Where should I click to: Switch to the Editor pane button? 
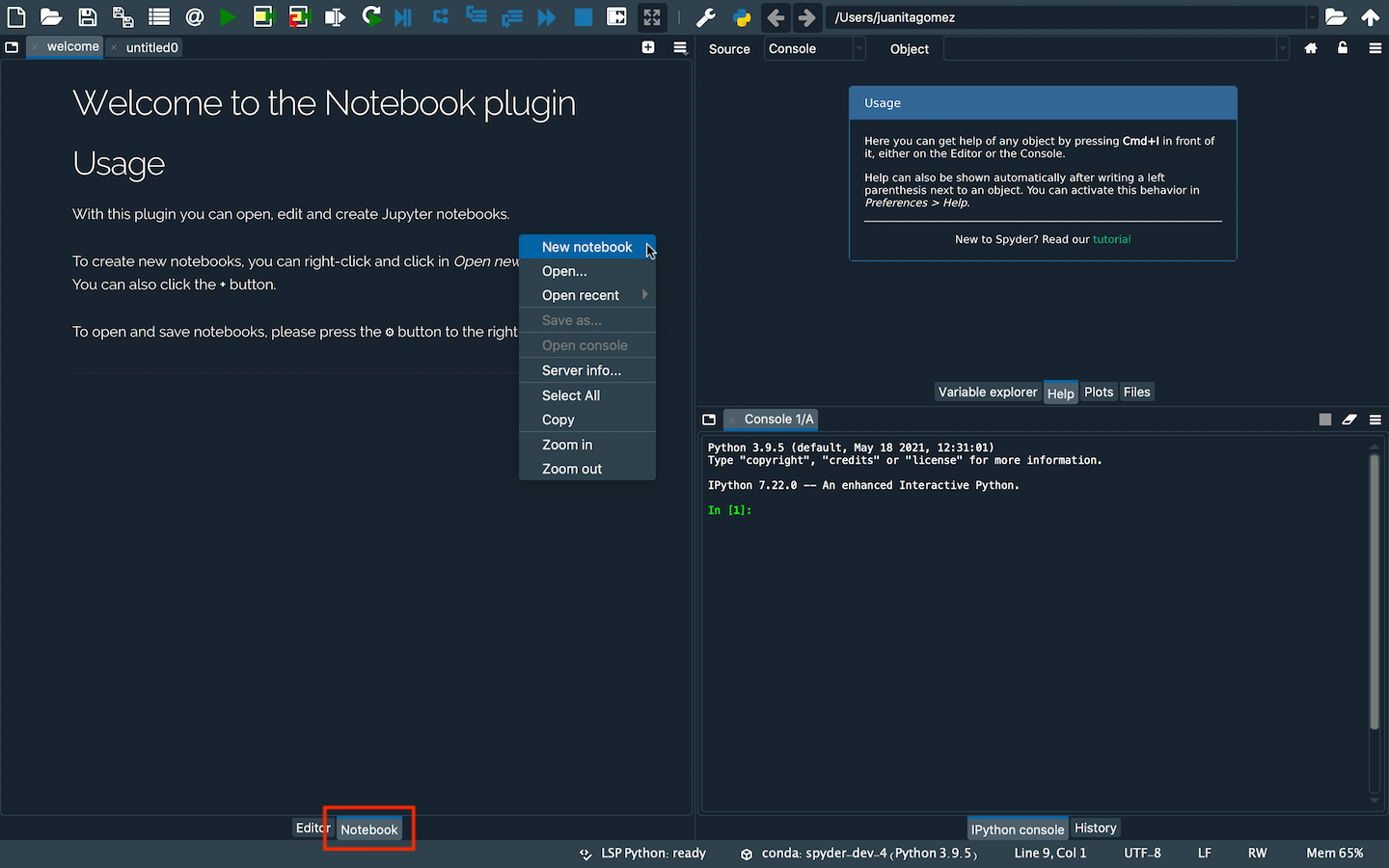(311, 827)
